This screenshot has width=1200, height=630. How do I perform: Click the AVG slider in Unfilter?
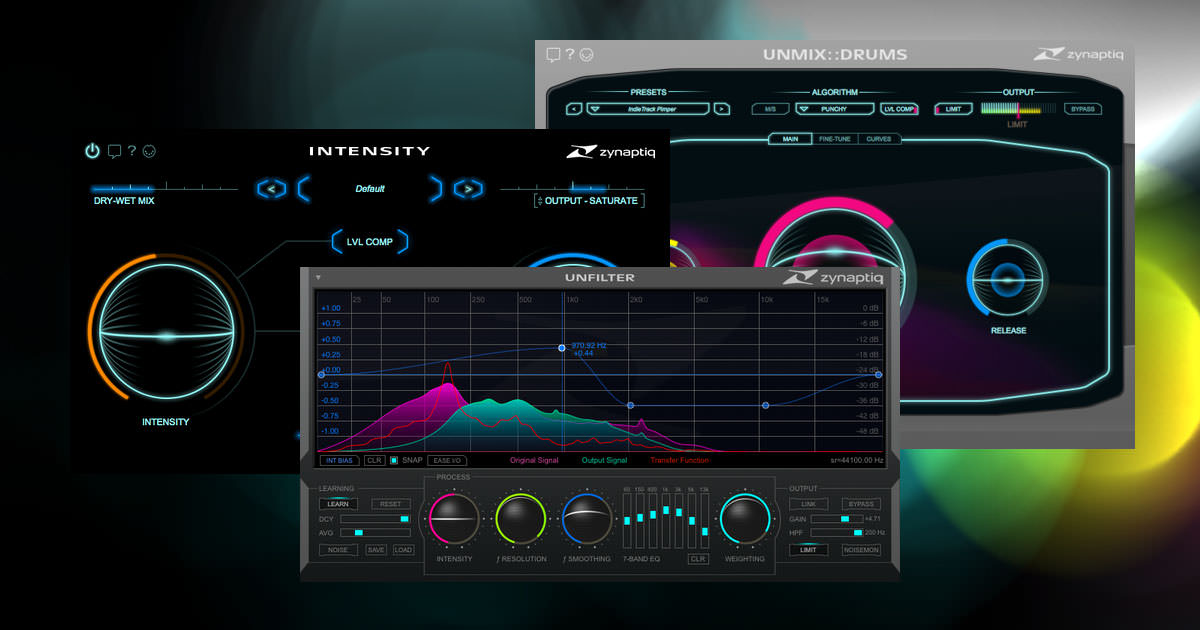coord(375,533)
